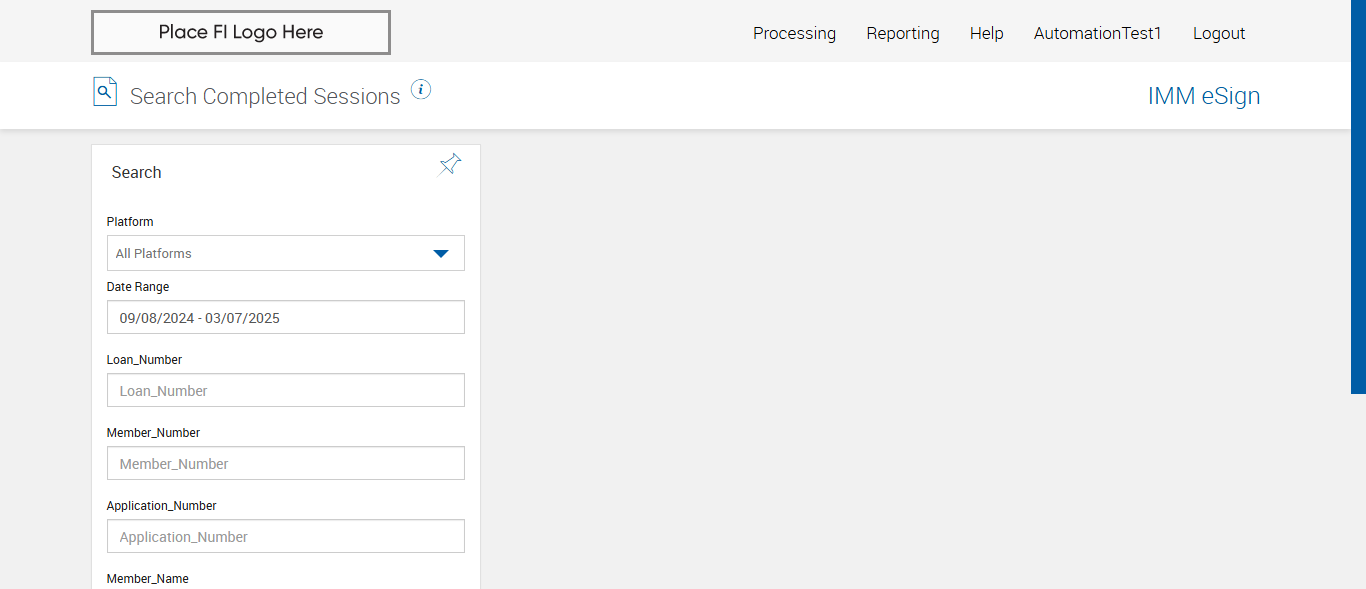
Task: Click the Logout link
Action: [1219, 34]
